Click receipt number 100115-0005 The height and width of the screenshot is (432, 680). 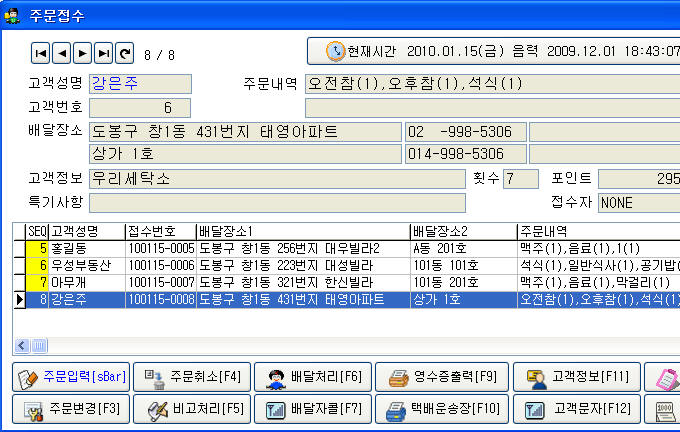tap(161, 249)
